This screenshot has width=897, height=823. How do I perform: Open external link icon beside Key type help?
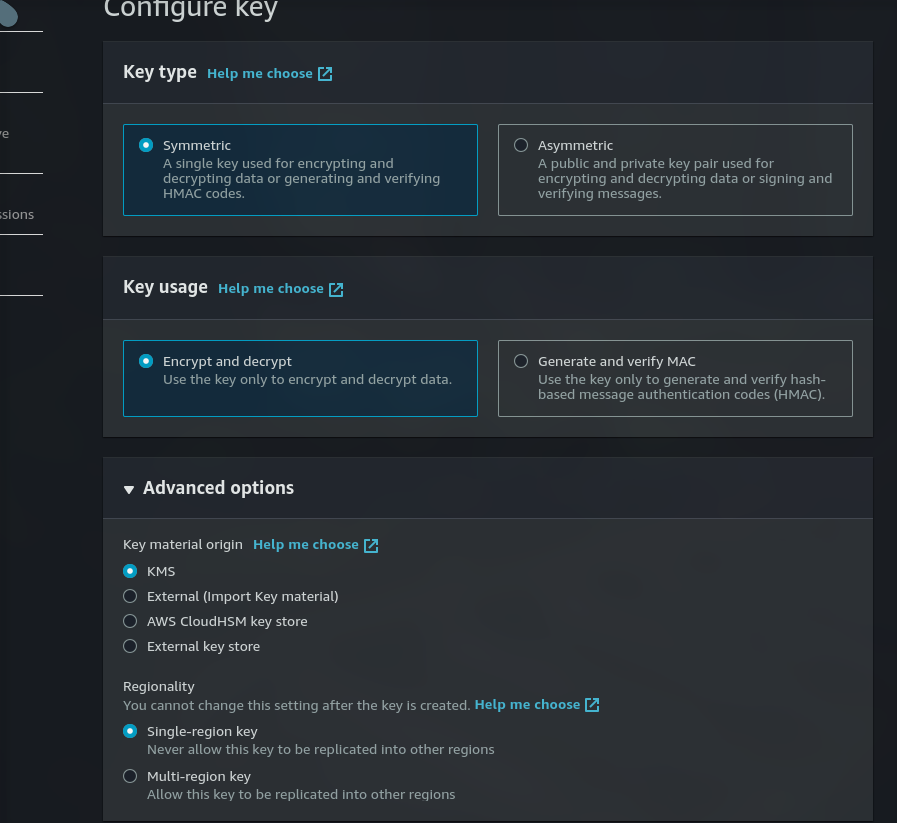(325, 74)
